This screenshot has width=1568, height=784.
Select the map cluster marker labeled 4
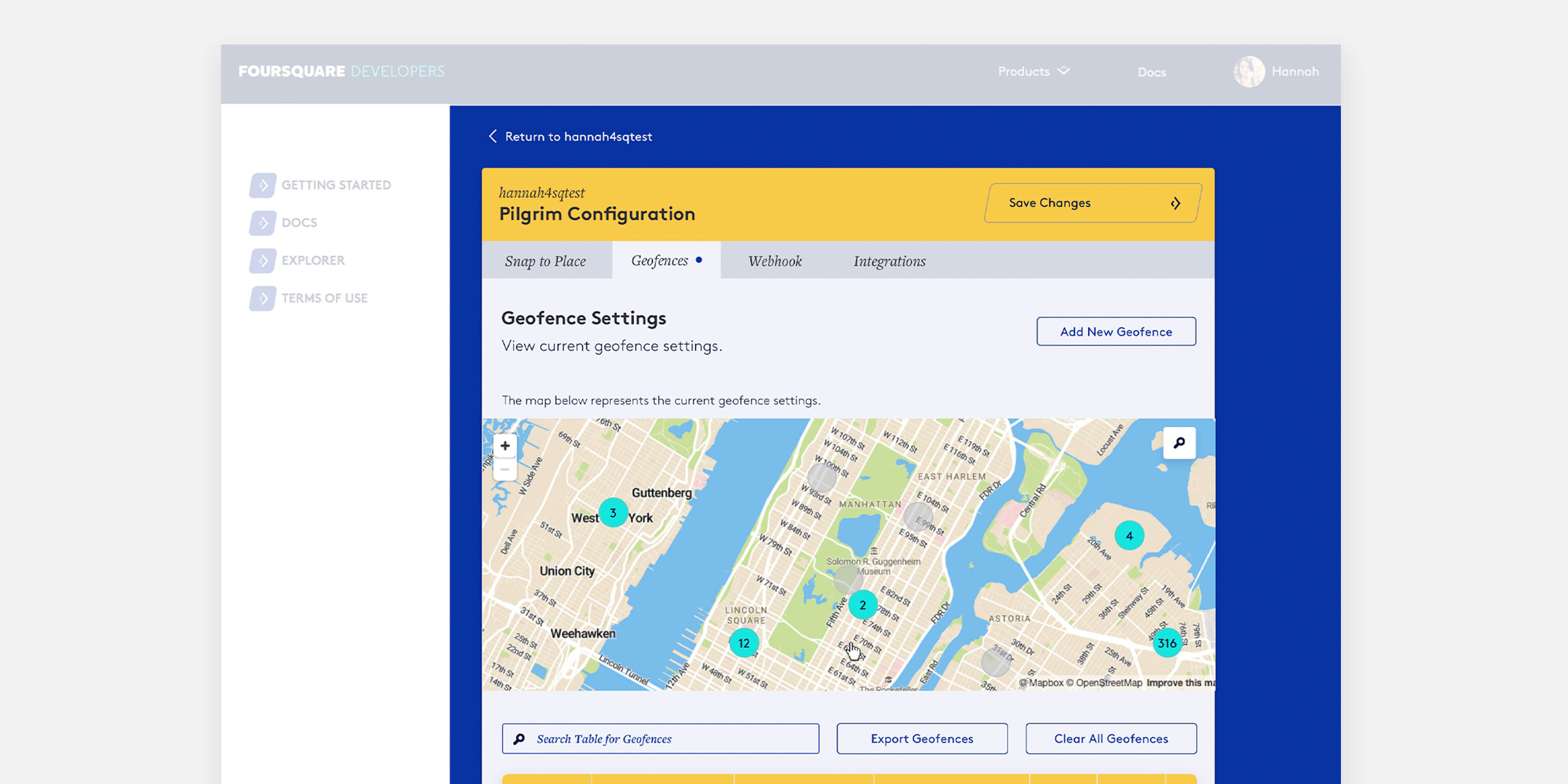[x=1129, y=536]
